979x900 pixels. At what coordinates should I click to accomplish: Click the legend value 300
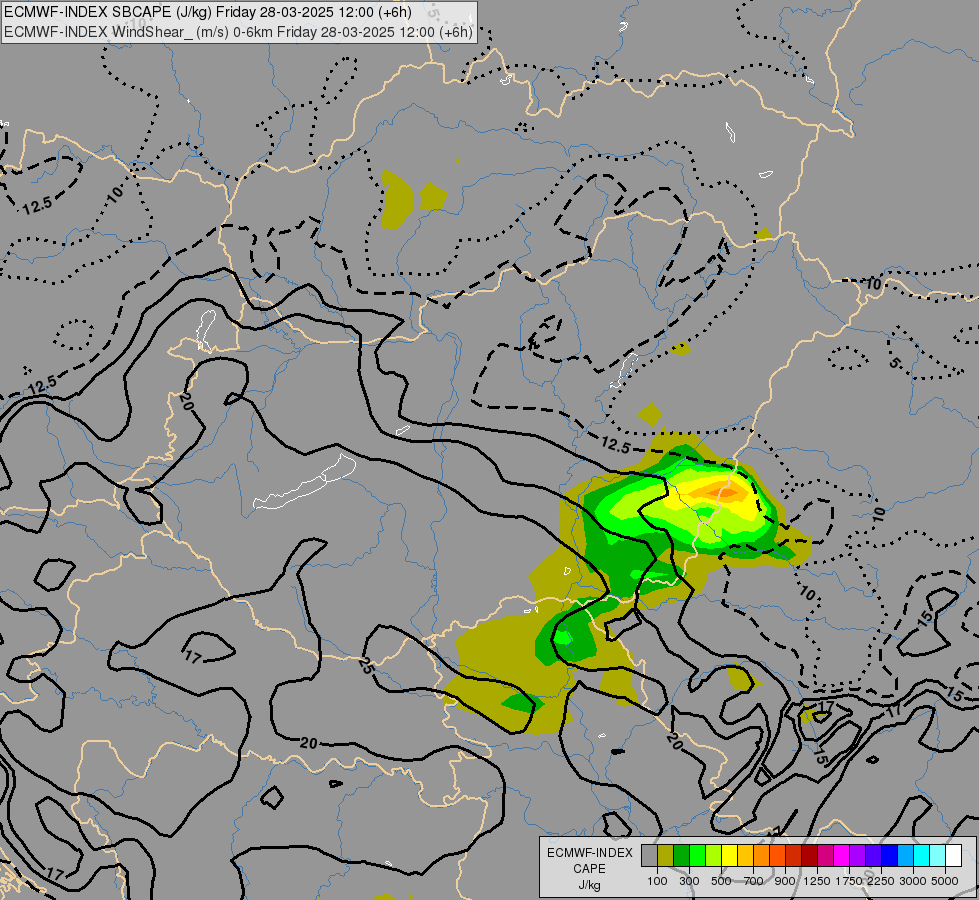pos(689,881)
